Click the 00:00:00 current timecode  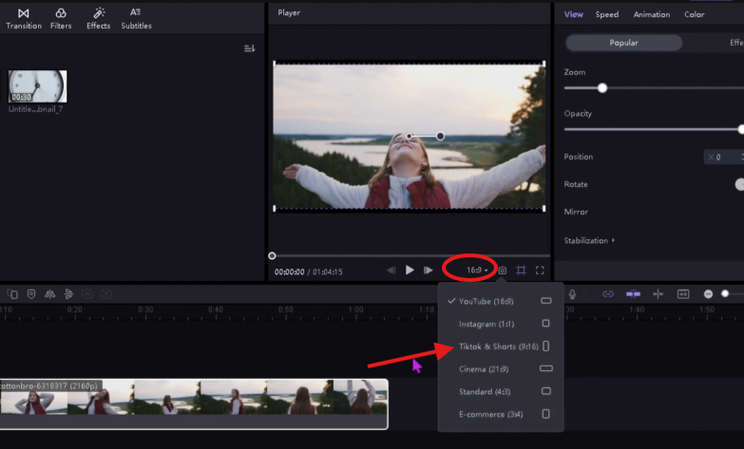tap(289, 272)
